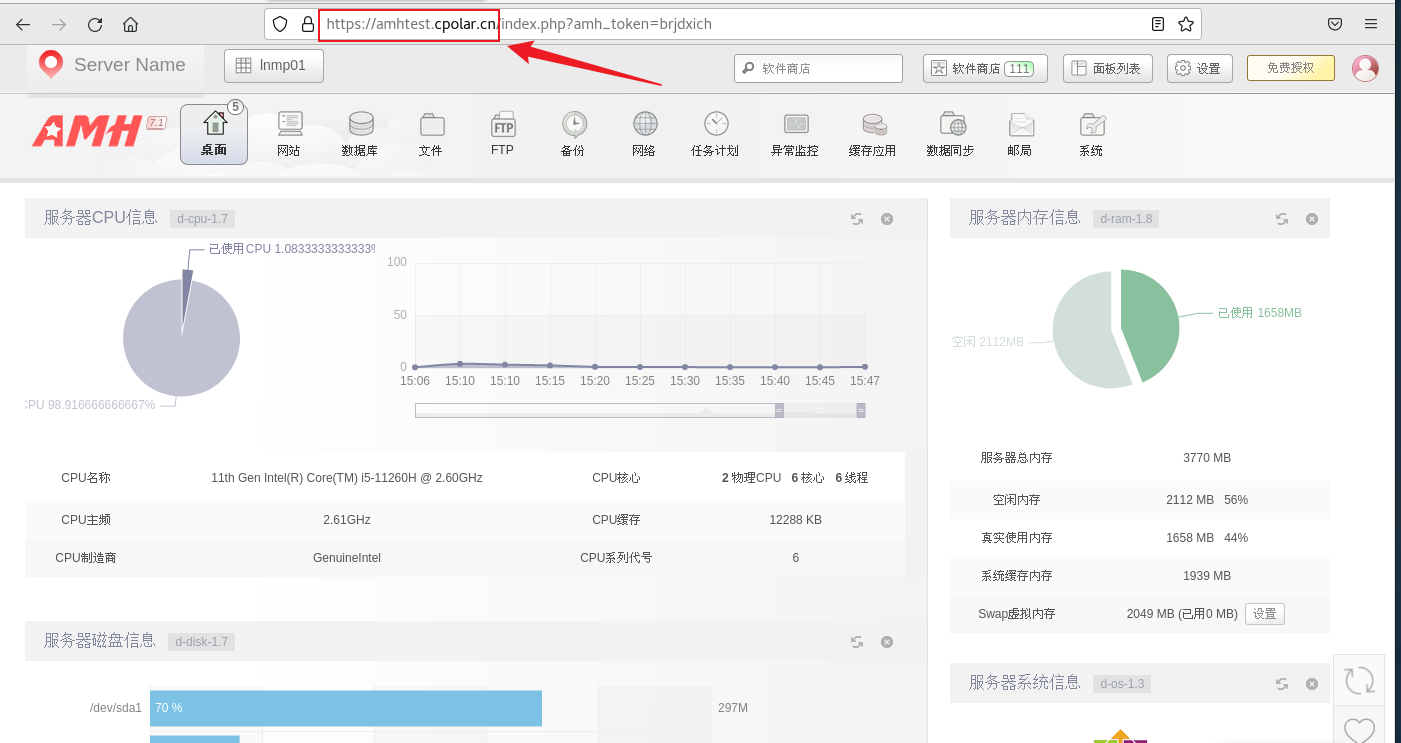1401x743 pixels.
Task: Close the 服务器CPU信息 panel
Action: 887,219
